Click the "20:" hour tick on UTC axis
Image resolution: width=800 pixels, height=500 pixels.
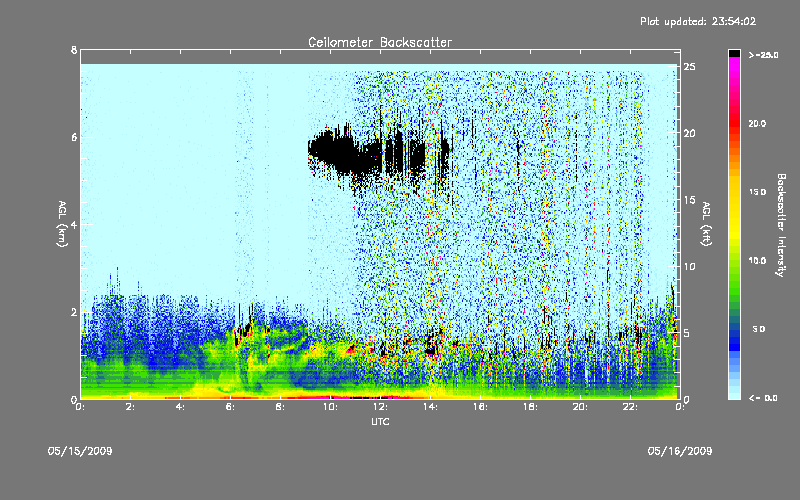click(x=580, y=407)
